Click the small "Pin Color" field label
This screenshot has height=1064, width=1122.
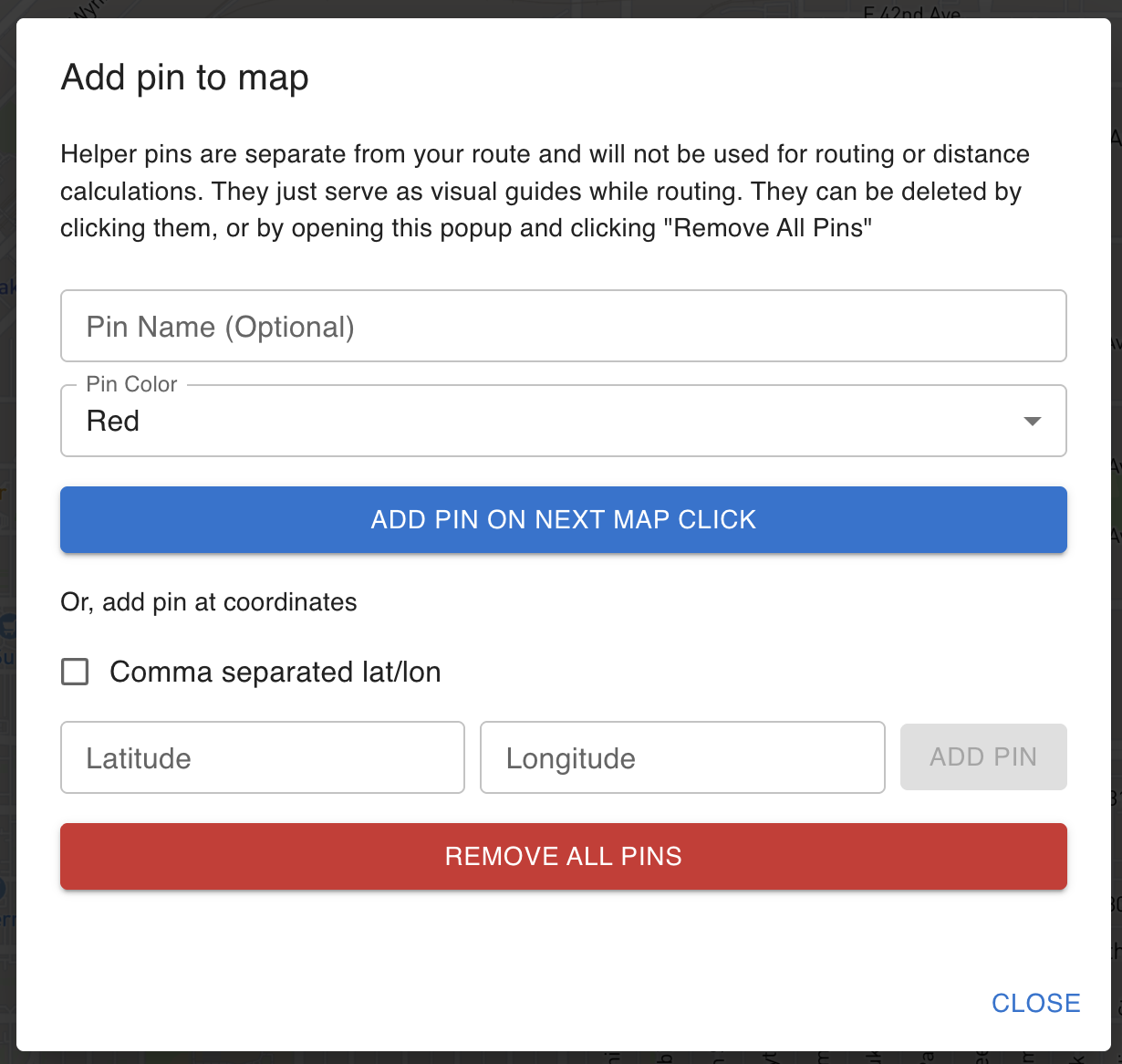pyautogui.click(x=131, y=384)
